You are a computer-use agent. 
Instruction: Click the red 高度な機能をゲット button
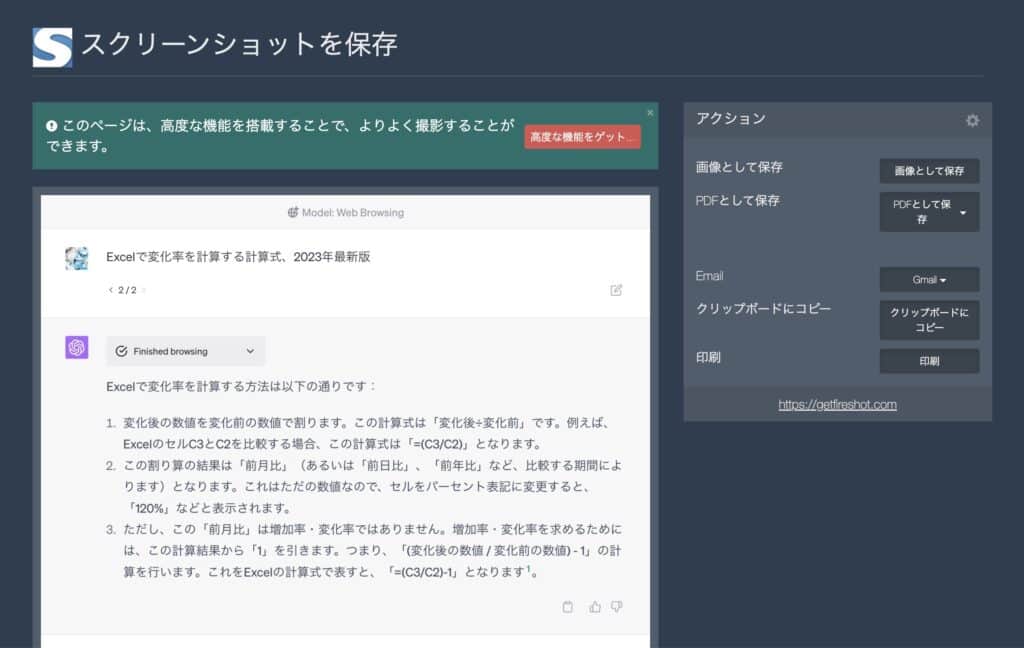pyautogui.click(x=582, y=137)
